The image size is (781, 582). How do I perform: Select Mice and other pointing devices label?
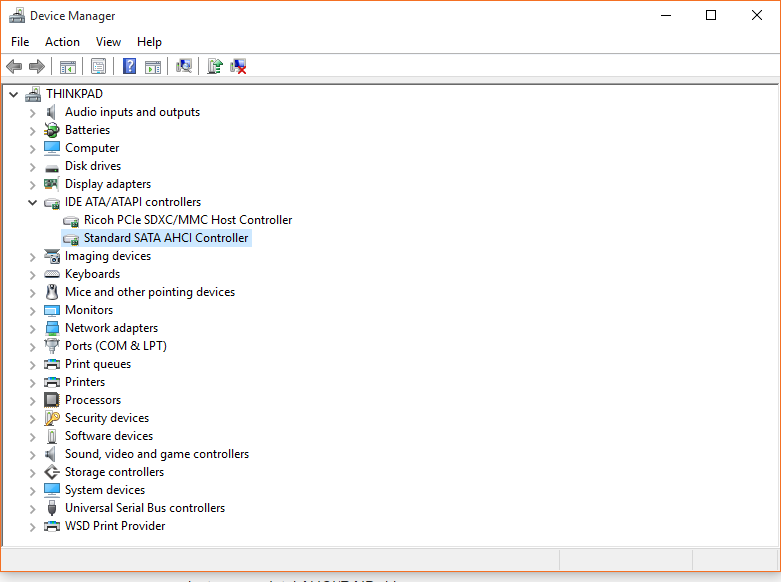(x=150, y=291)
